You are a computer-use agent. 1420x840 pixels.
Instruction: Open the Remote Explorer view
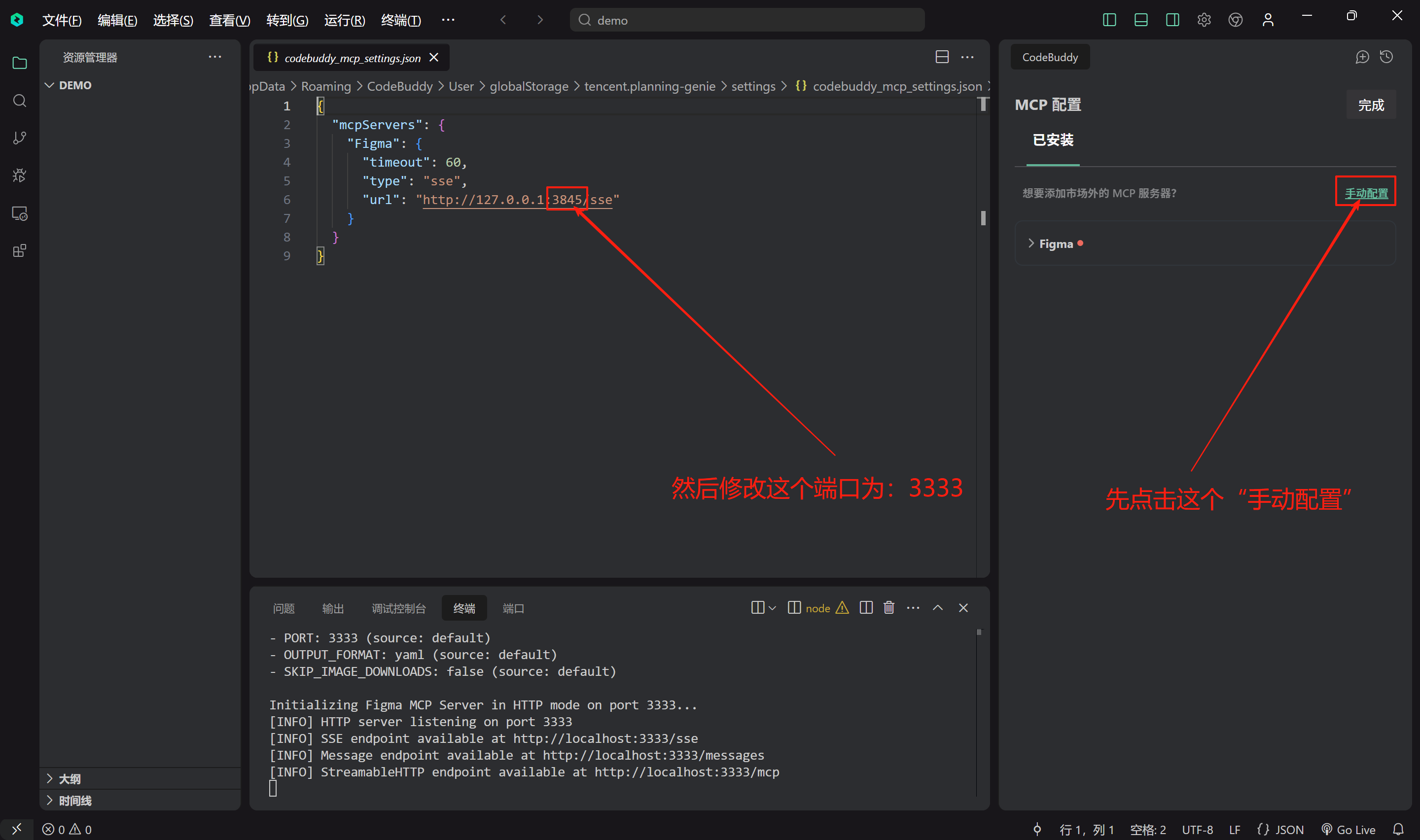tap(20, 213)
